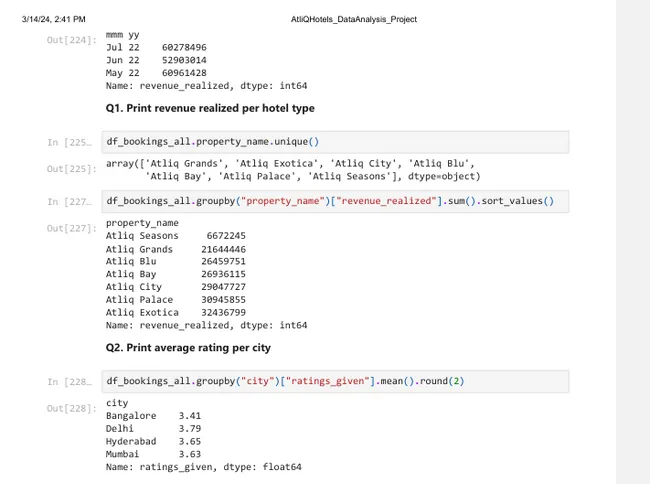
Task: Click the groupby property_name revenue code cell
Action: click(335, 201)
